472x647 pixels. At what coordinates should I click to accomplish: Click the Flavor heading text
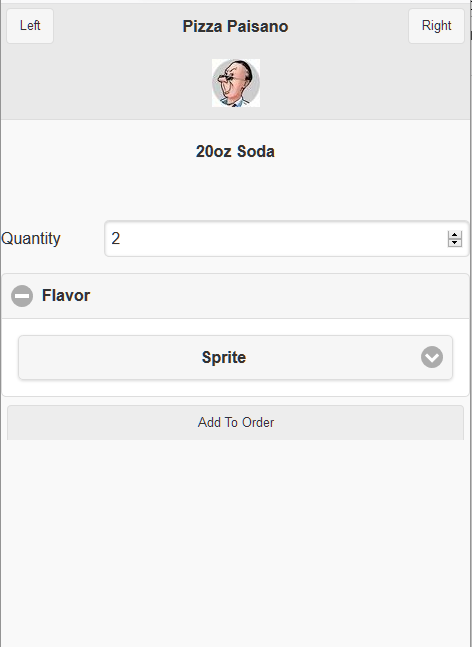(66, 295)
